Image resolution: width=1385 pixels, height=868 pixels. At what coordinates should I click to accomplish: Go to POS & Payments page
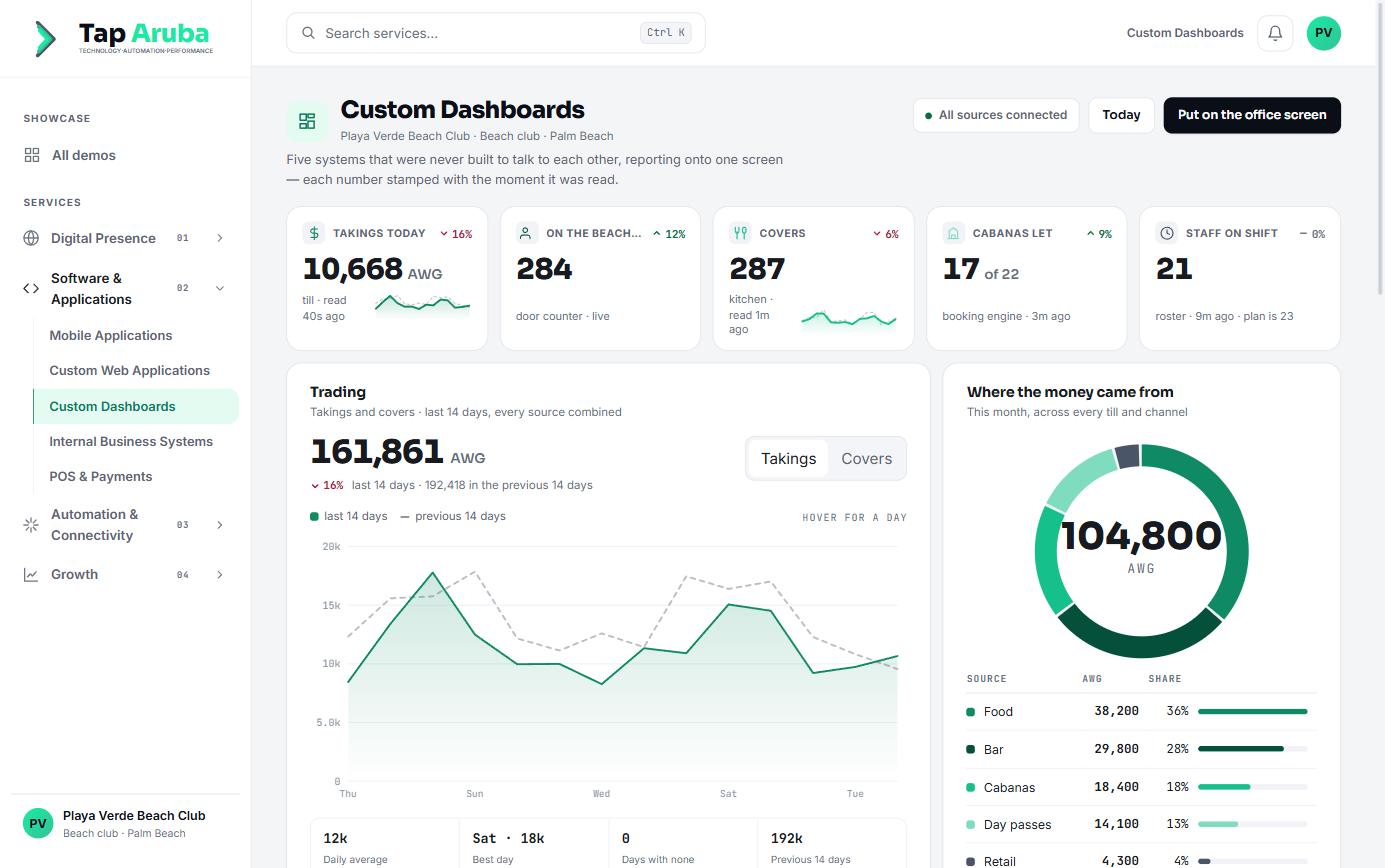click(101, 476)
